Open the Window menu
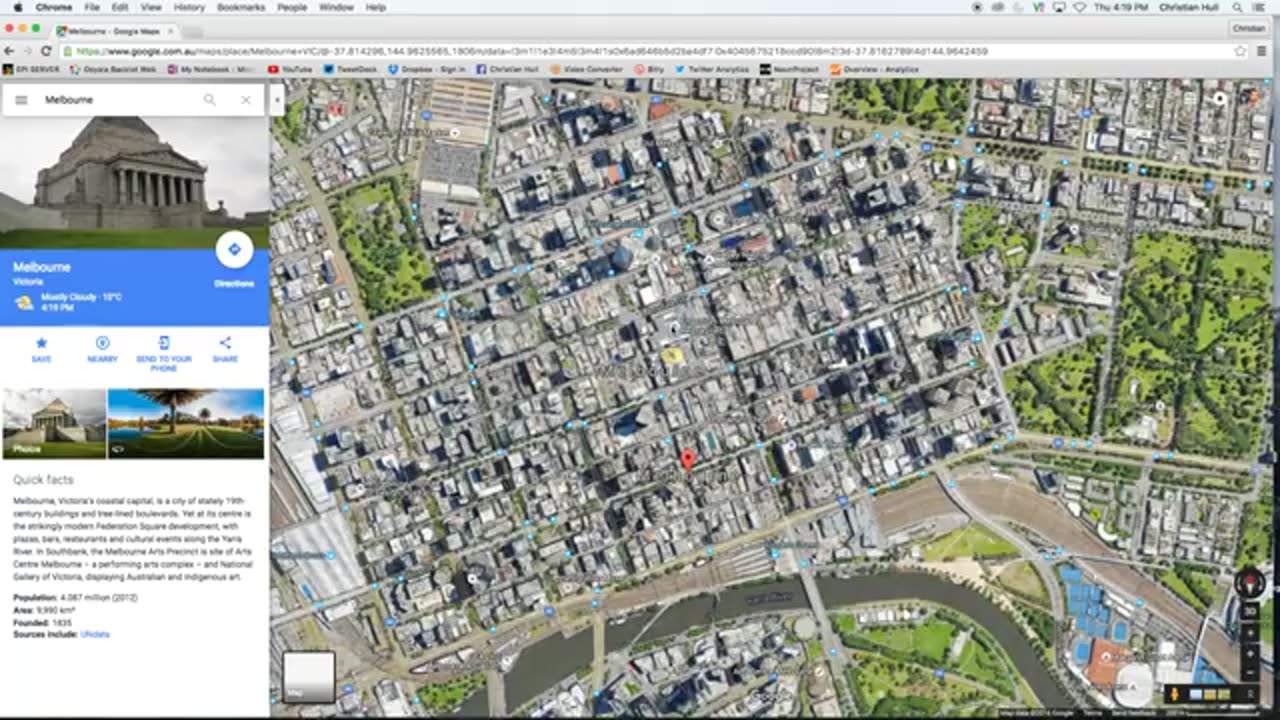Viewport: 1280px width, 720px height. coord(336,7)
